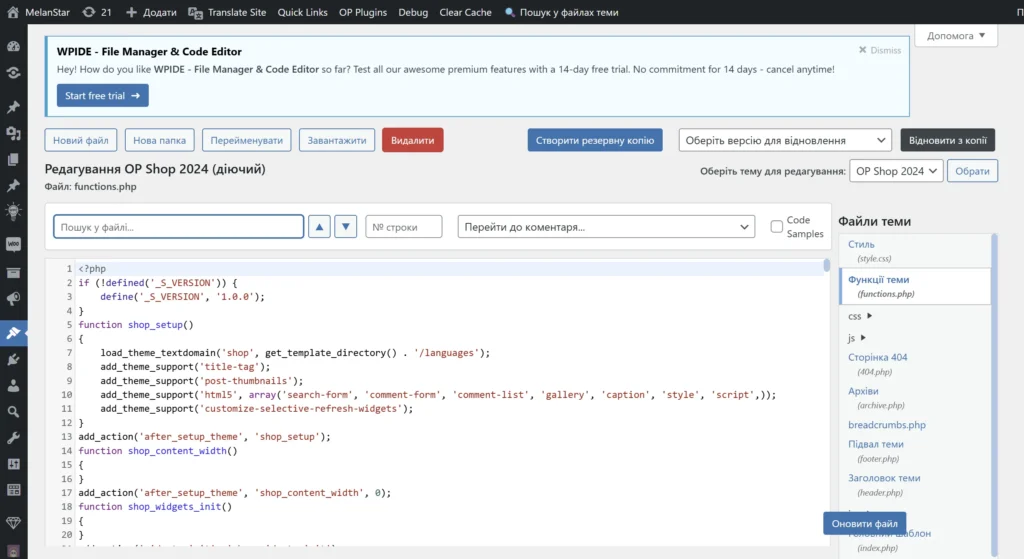Viewport: 1024px width, 559px height.
Task: Open OP Plugins menu in admin bar
Action: 362,12
